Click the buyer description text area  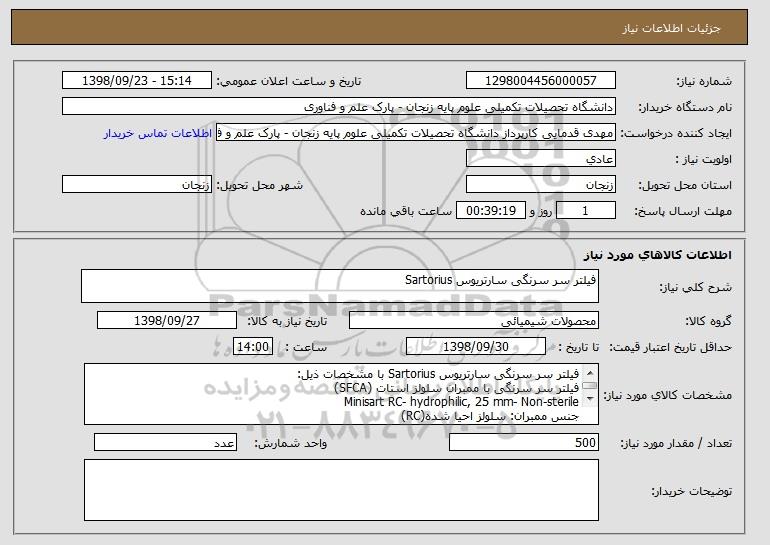tap(341, 490)
